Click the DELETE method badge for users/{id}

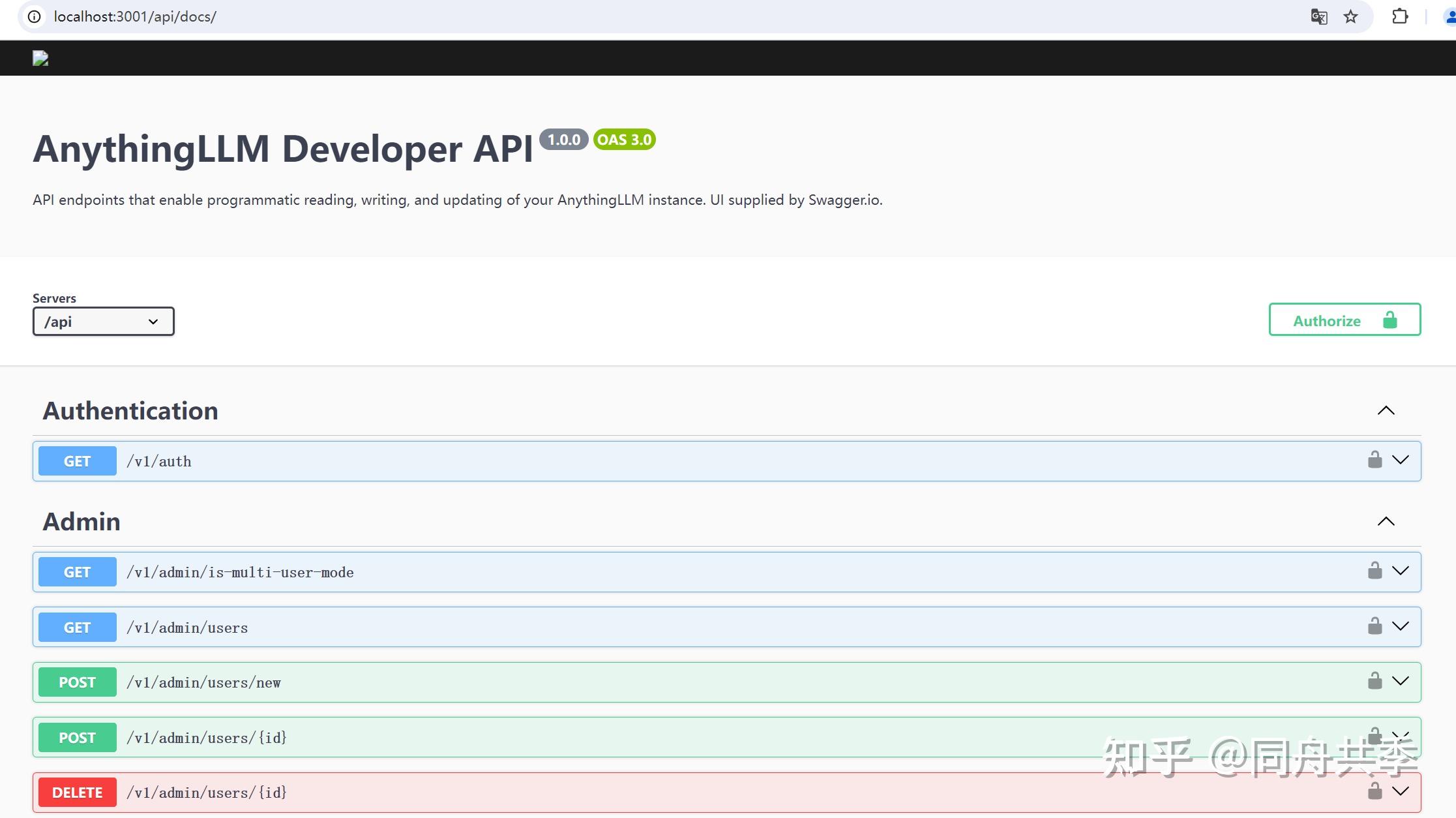click(77, 793)
